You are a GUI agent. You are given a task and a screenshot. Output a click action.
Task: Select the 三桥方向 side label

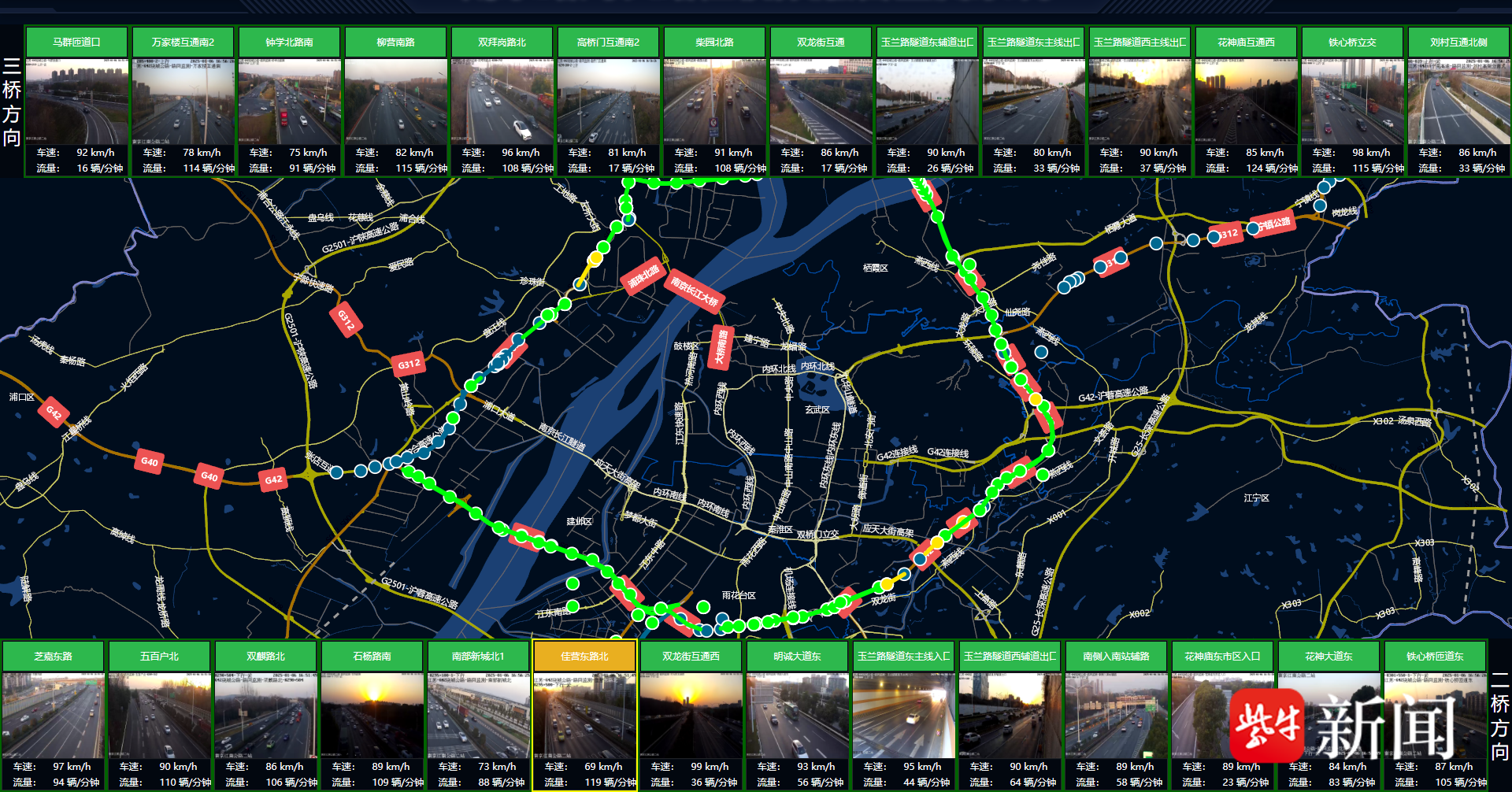point(12,102)
